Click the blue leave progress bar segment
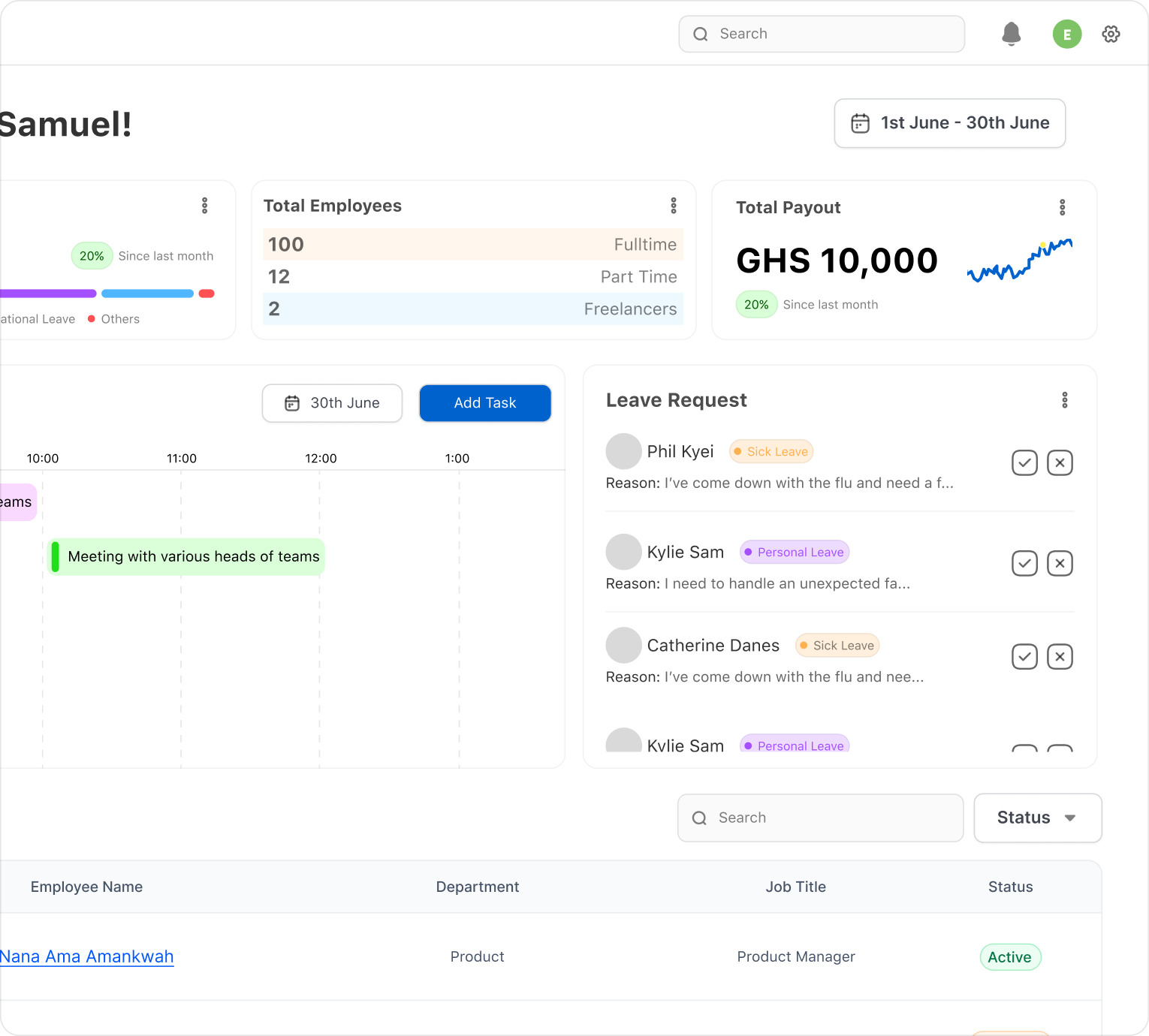 point(147,294)
